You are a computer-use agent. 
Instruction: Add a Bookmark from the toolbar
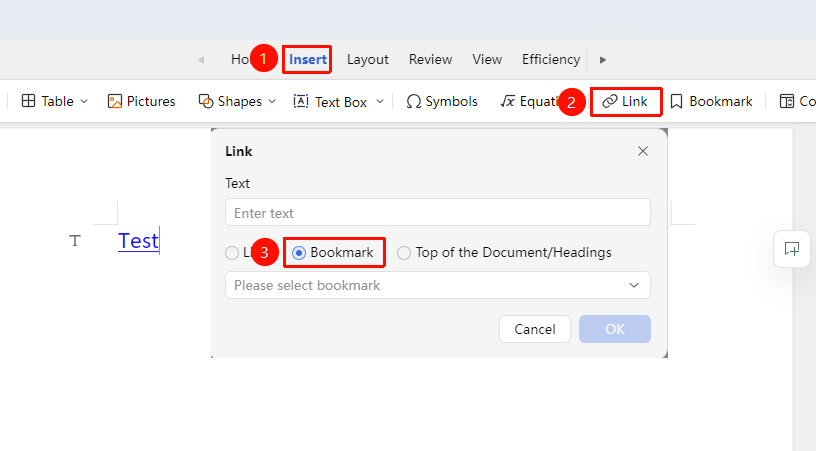[x=711, y=101]
